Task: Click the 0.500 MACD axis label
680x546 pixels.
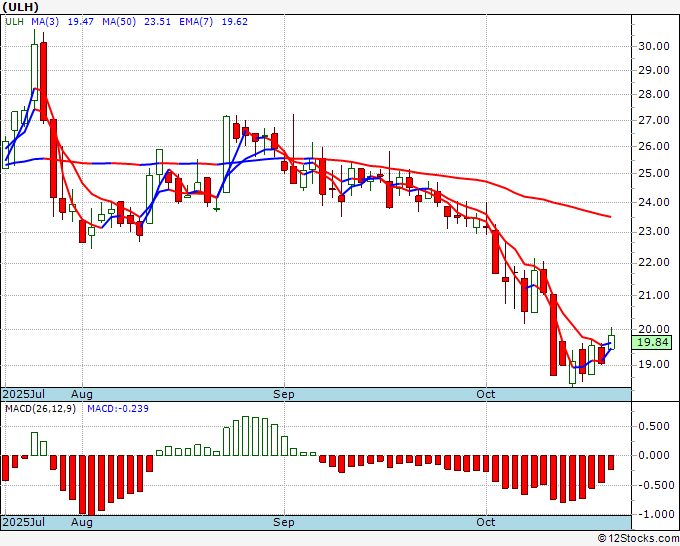Action: click(654, 426)
